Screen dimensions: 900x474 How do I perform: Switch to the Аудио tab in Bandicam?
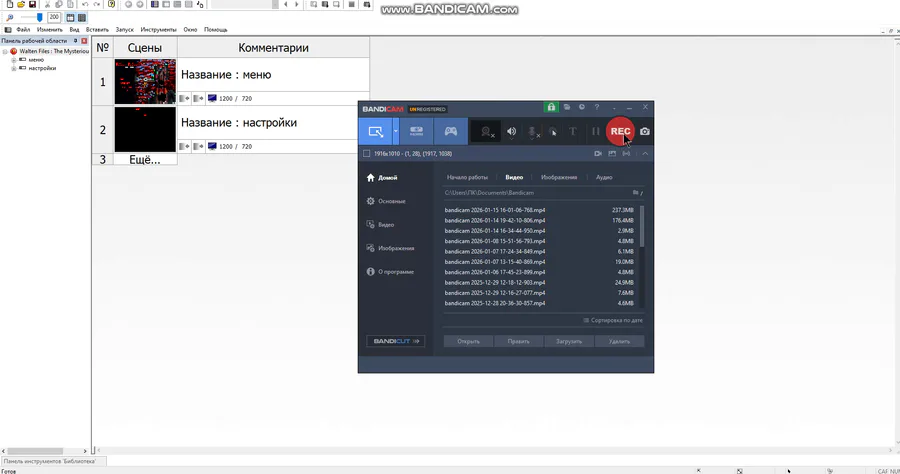(x=604, y=177)
